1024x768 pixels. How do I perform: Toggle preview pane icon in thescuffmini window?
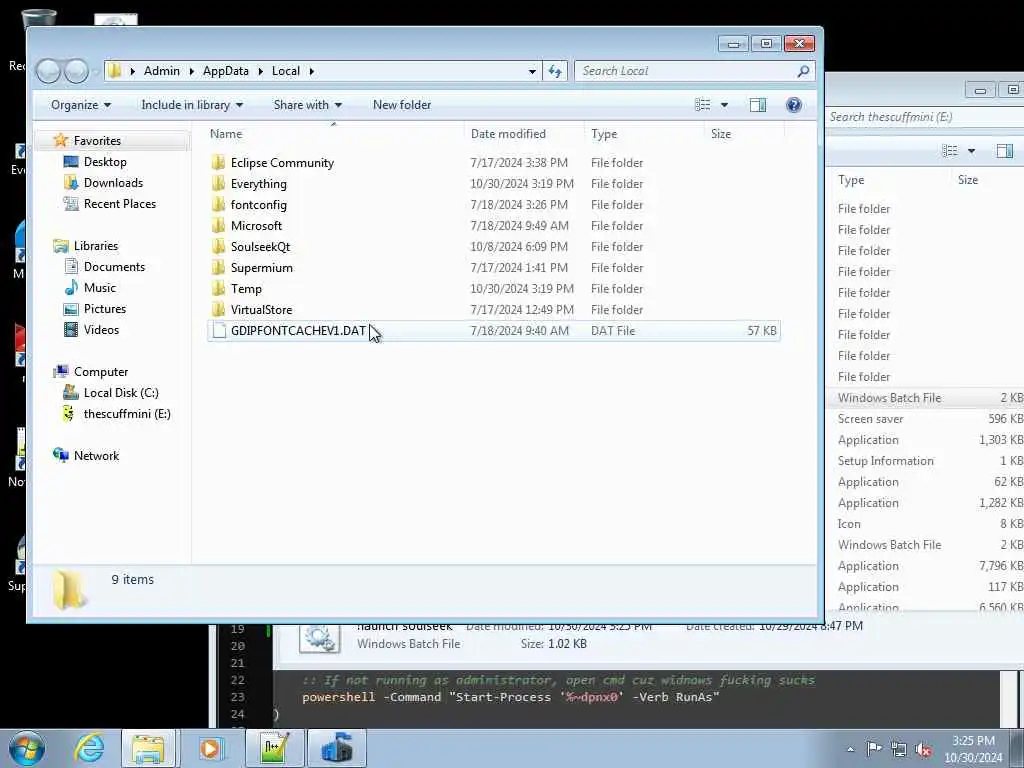1004,152
